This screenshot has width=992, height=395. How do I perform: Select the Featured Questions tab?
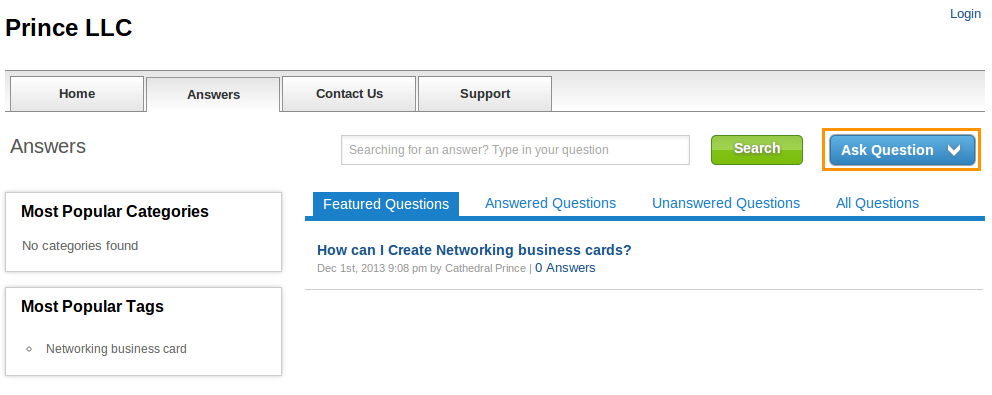[386, 204]
